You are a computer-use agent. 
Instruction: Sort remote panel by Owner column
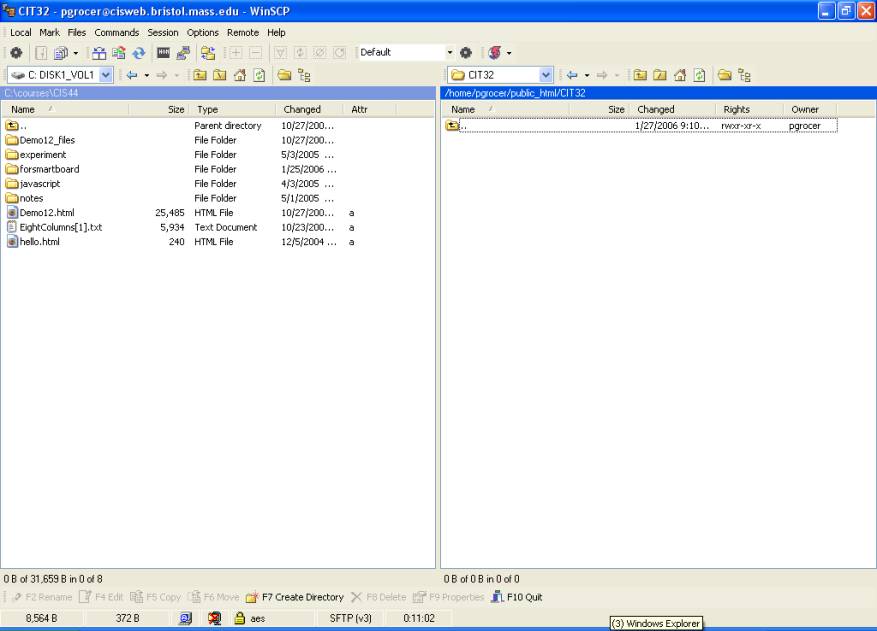809,109
